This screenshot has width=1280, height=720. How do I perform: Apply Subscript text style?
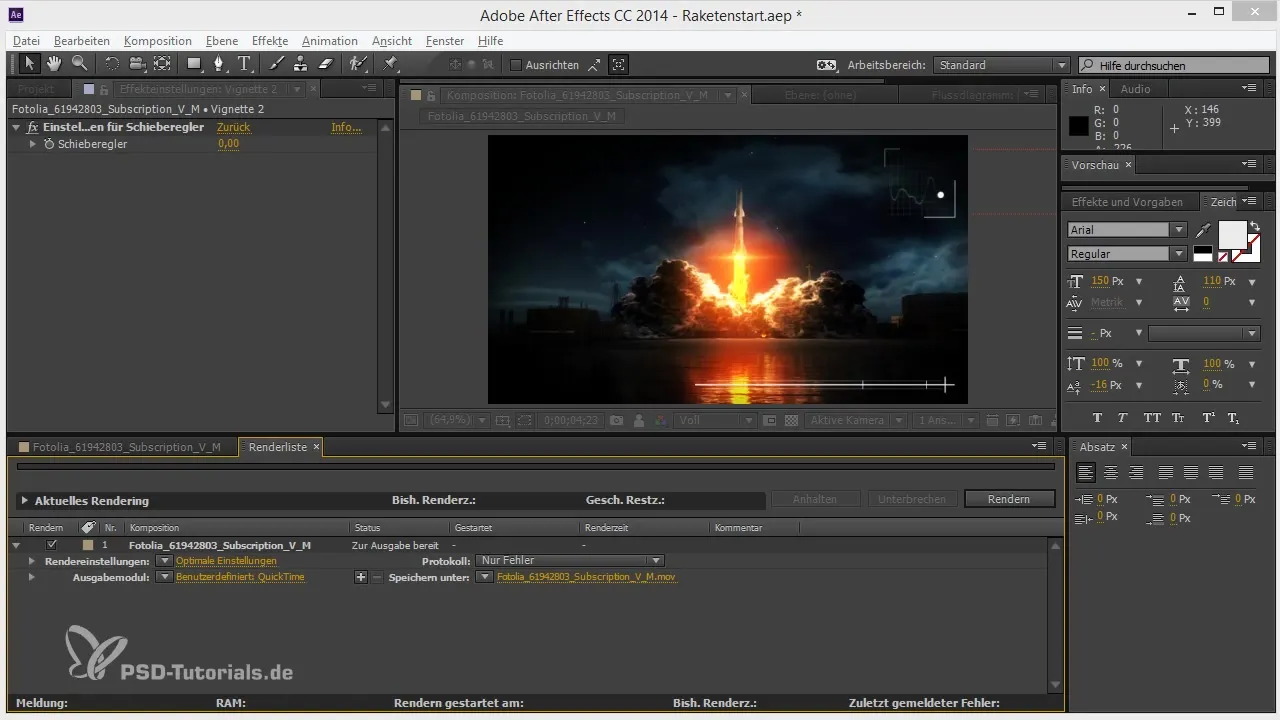[x=1233, y=418]
